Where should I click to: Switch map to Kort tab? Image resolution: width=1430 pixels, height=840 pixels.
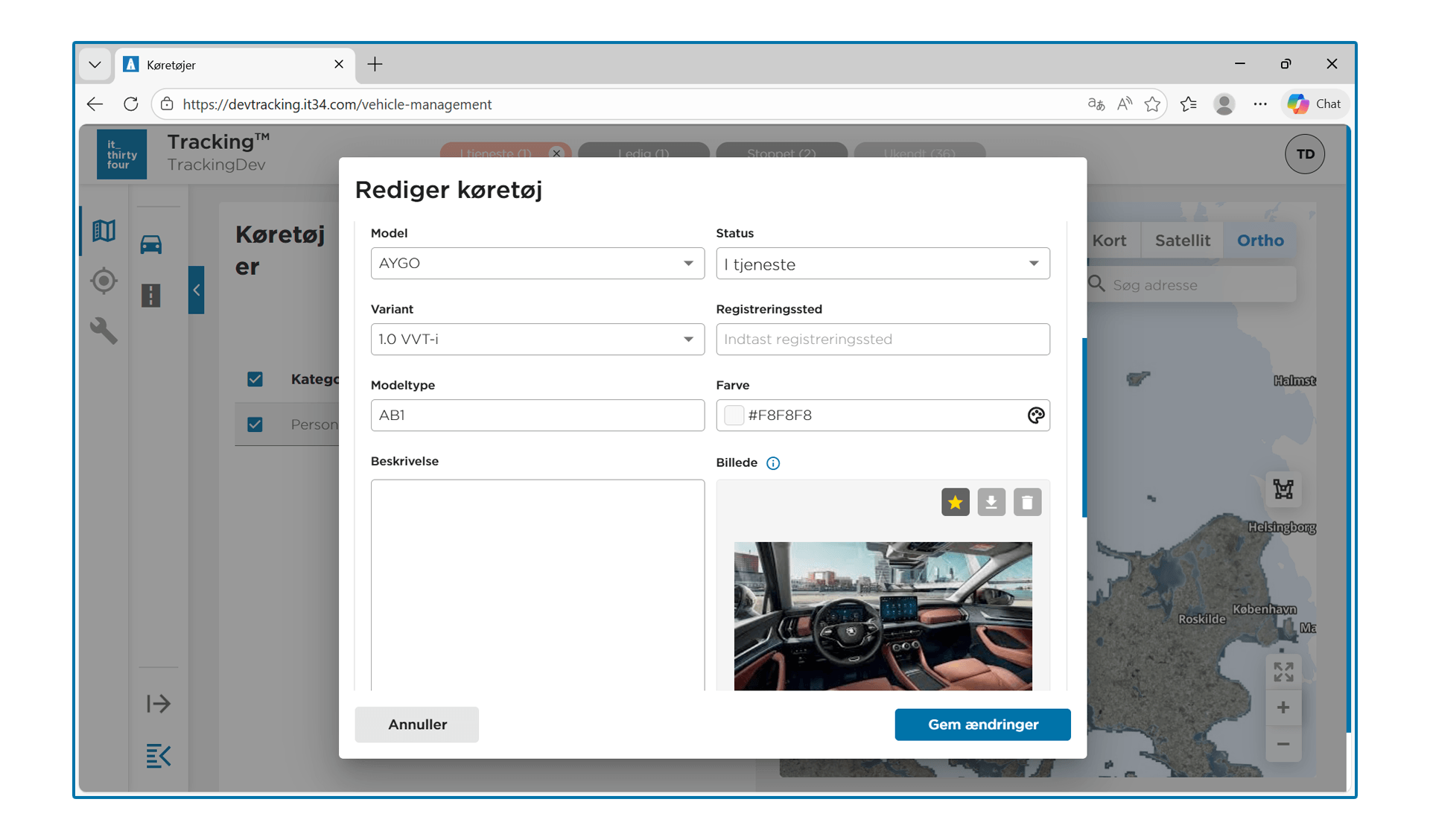point(1109,241)
